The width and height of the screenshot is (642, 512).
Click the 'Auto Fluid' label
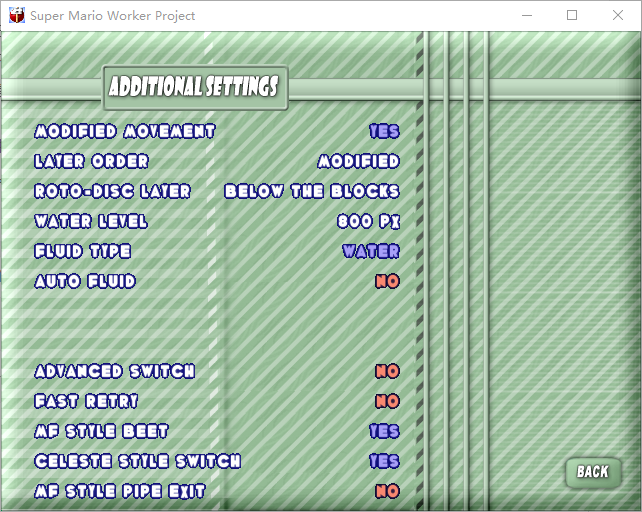tap(85, 281)
